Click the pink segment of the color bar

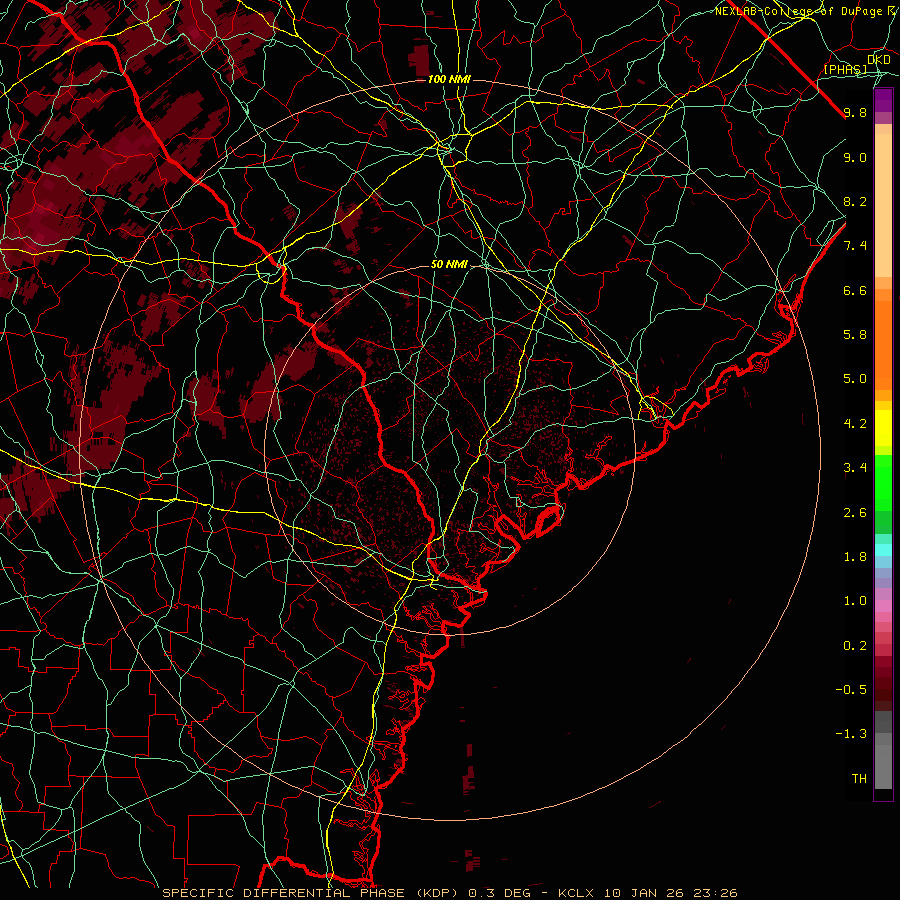[x=883, y=606]
